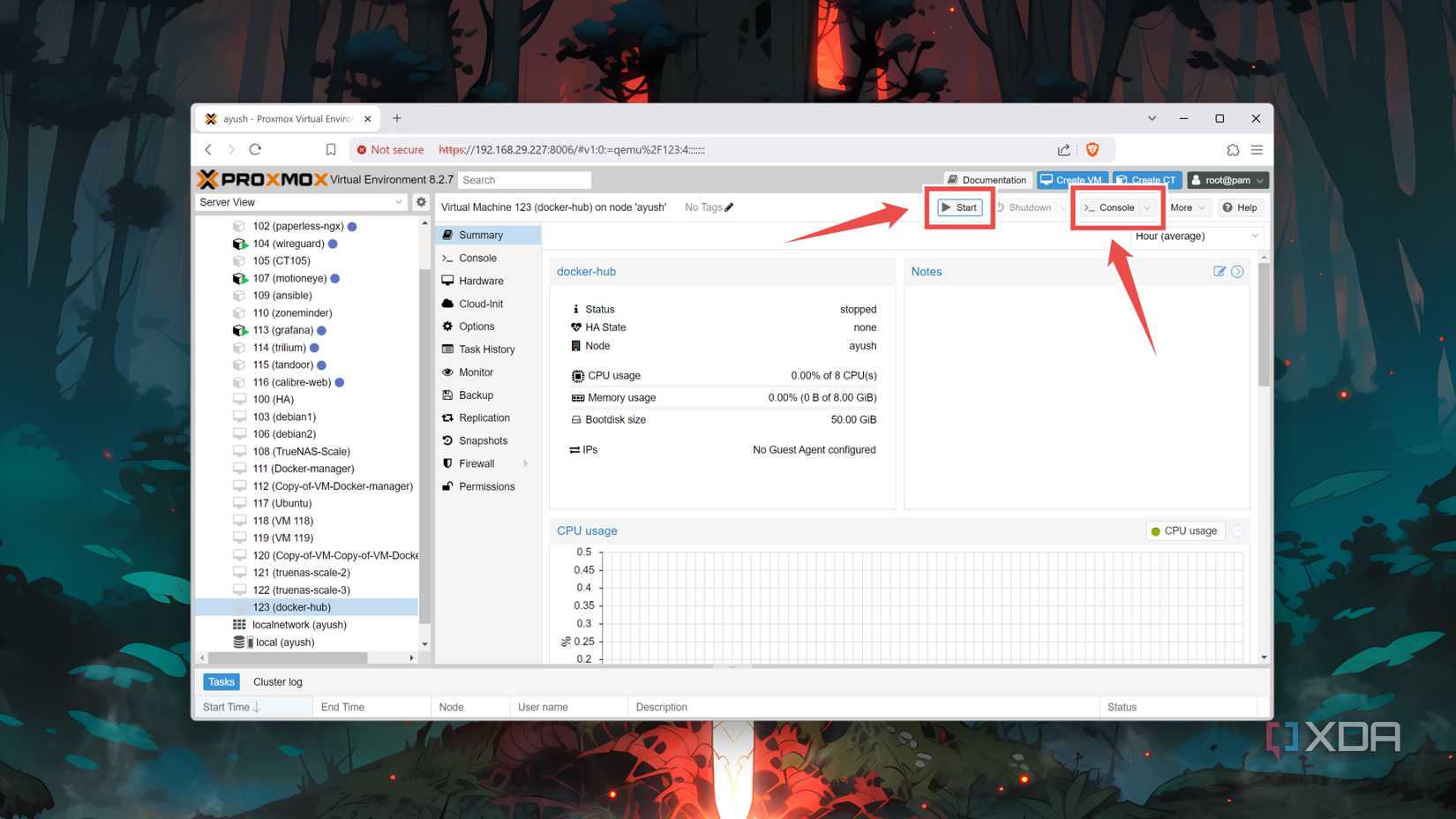Image resolution: width=1456 pixels, height=819 pixels.
Task: Select container 113 (grafana)
Action: click(x=283, y=330)
